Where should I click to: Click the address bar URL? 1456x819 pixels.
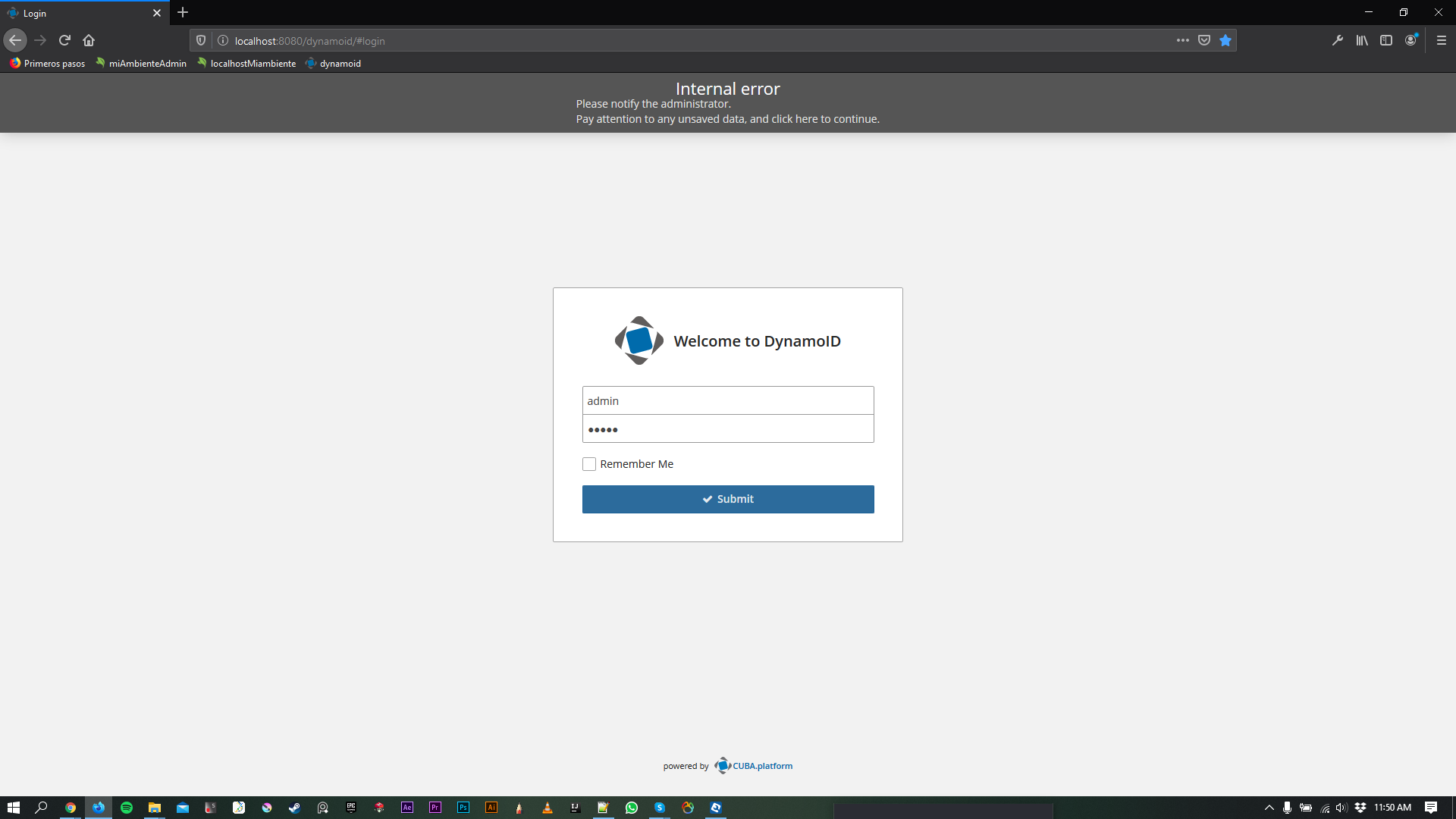coord(310,41)
